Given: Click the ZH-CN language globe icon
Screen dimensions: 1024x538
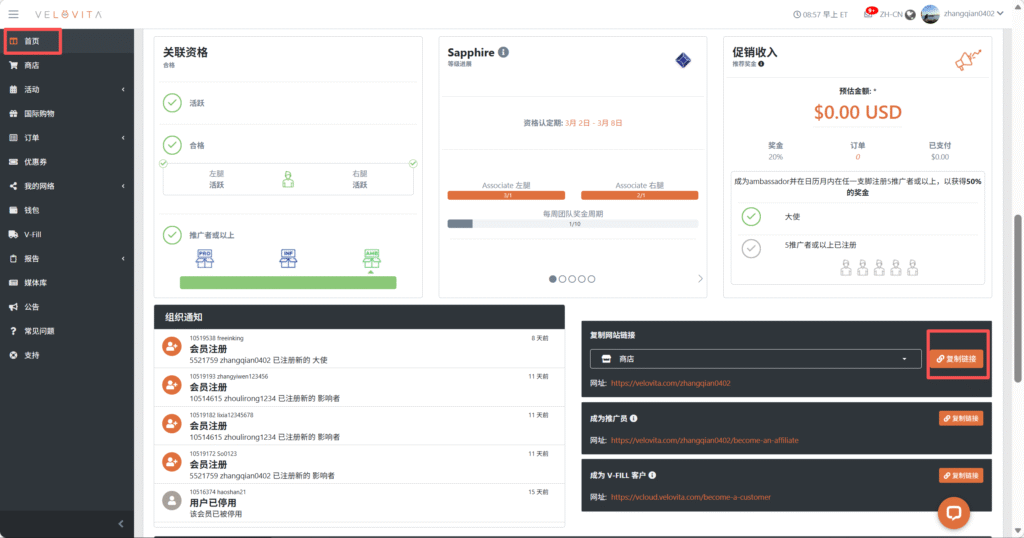Looking at the screenshot, I should 910,15.
